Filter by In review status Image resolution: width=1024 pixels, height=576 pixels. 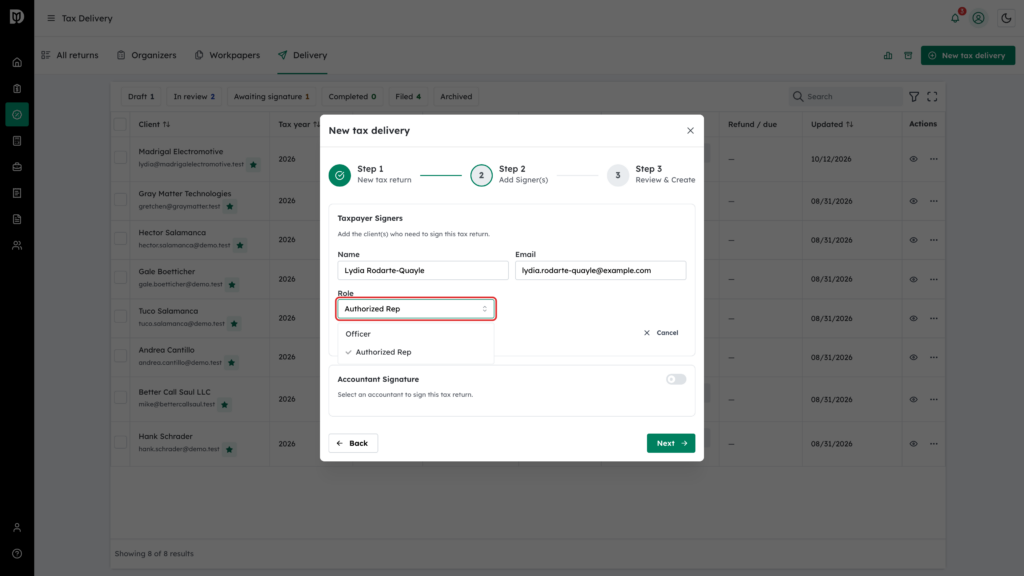coord(194,97)
